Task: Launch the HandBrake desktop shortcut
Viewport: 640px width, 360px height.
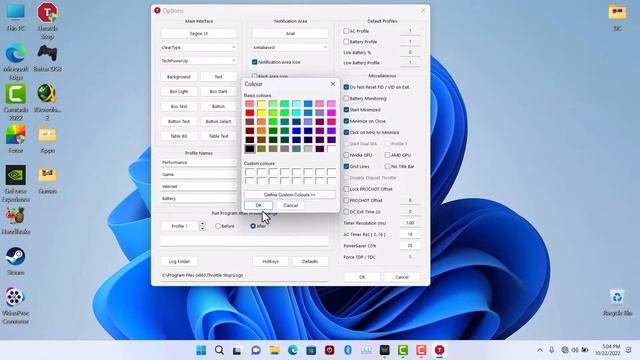Action: (16, 220)
